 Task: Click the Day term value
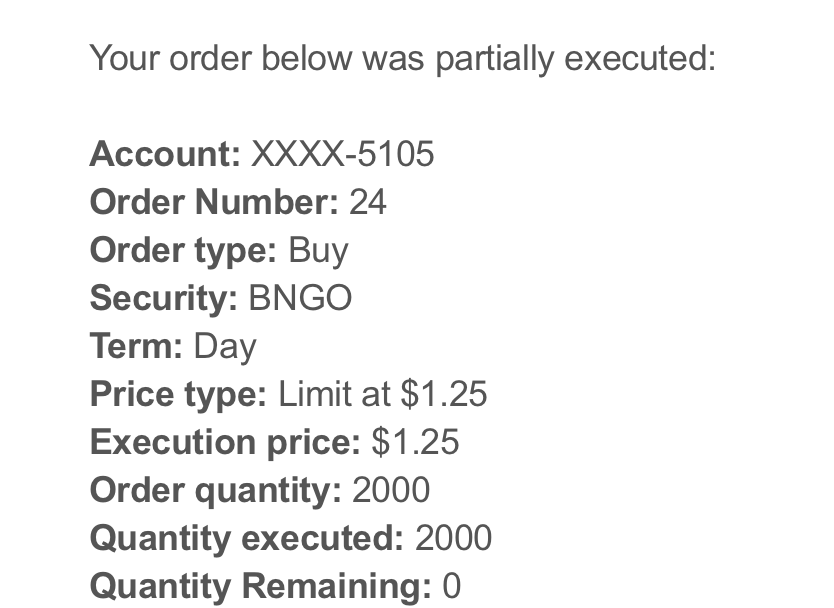pos(225,346)
